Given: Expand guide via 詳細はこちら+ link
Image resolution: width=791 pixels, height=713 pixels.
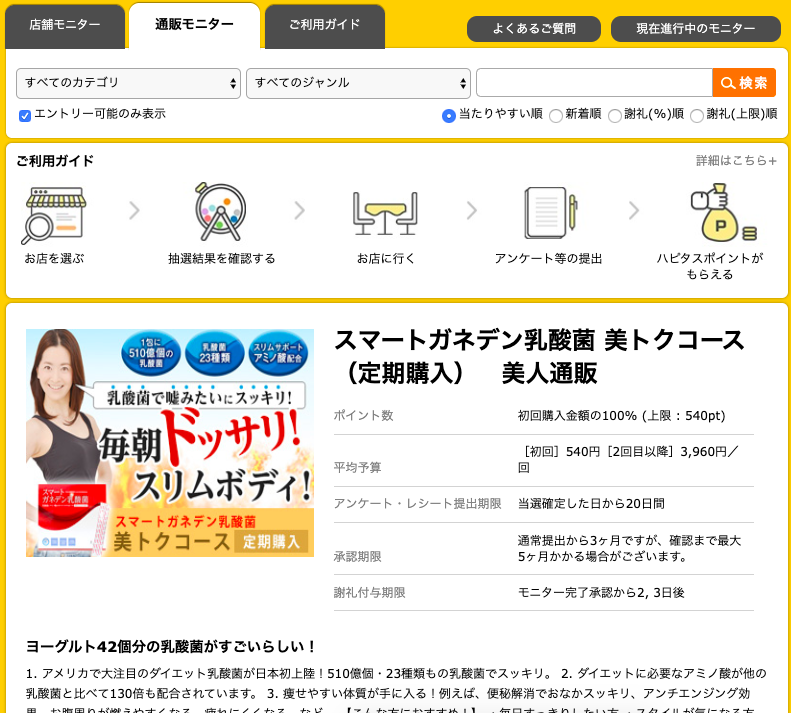Looking at the screenshot, I should click(x=736, y=161).
